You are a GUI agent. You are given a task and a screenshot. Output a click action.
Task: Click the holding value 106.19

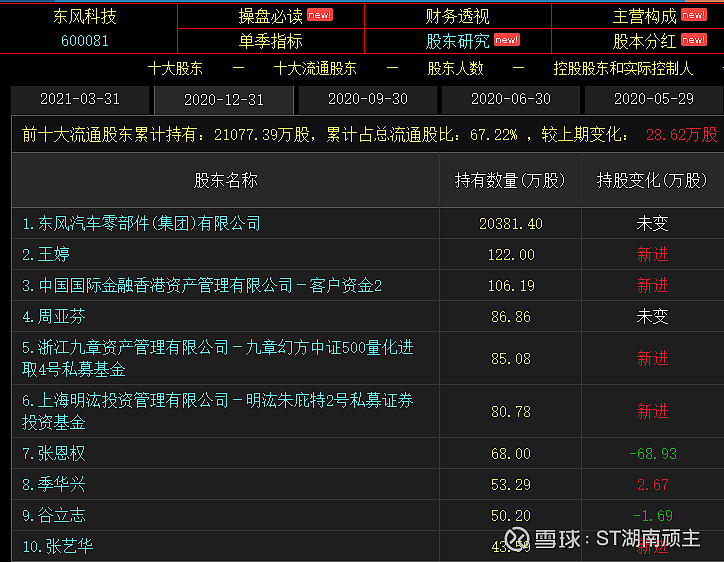[x=511, y=286]
